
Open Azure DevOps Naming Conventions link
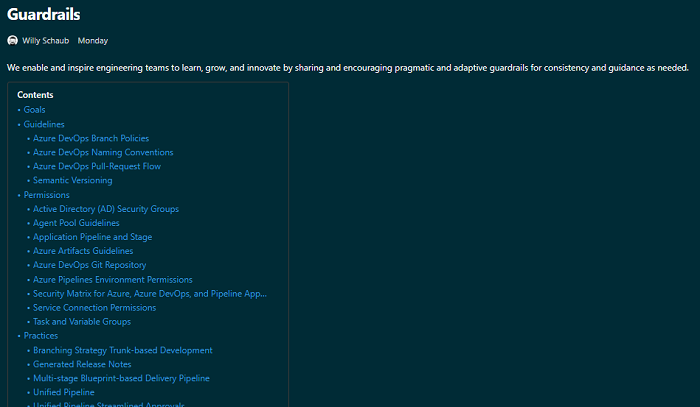(x=103, y=152)
